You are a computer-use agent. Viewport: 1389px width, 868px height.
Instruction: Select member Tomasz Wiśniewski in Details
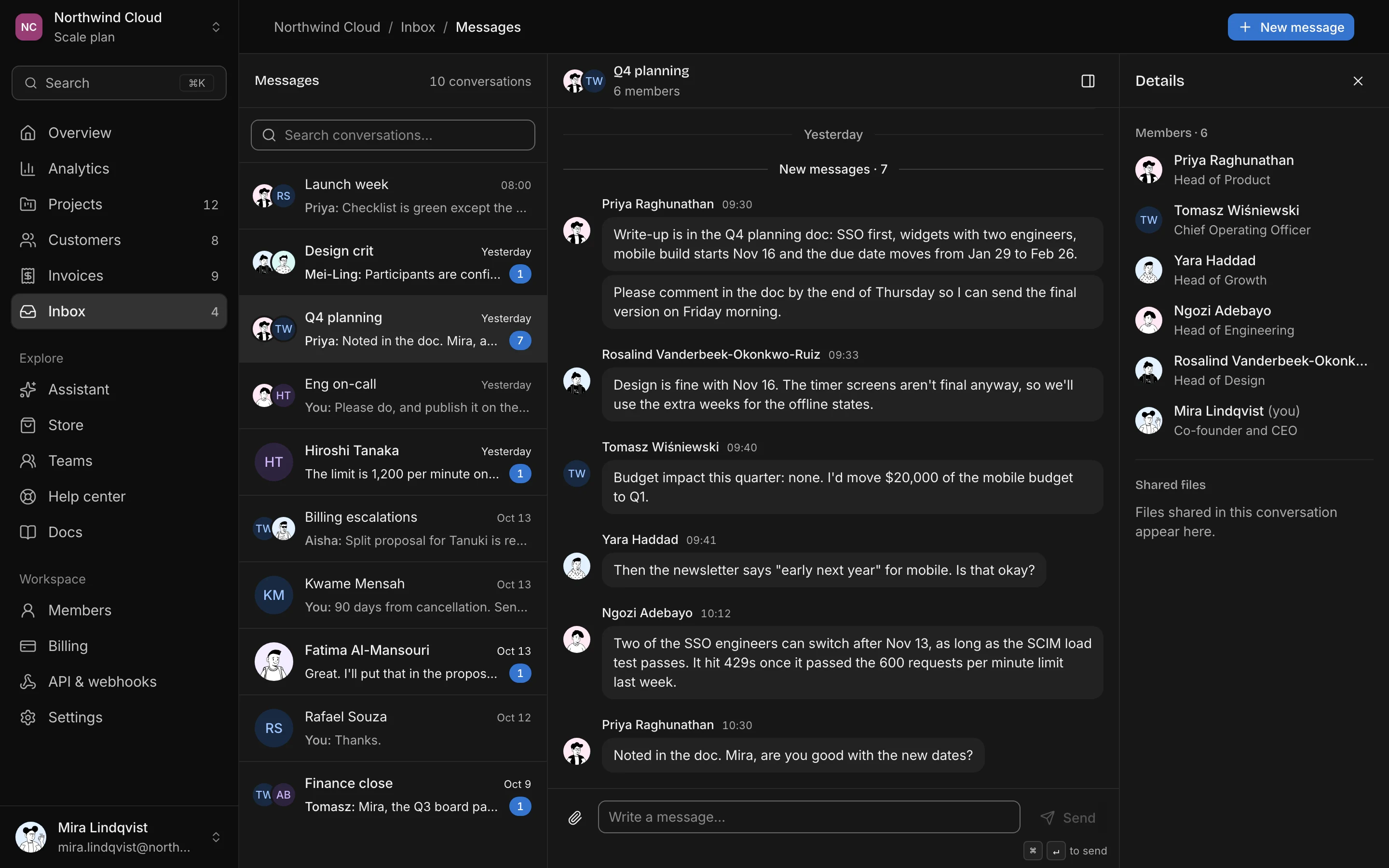pyautogui.click(x=1253, y=220)
